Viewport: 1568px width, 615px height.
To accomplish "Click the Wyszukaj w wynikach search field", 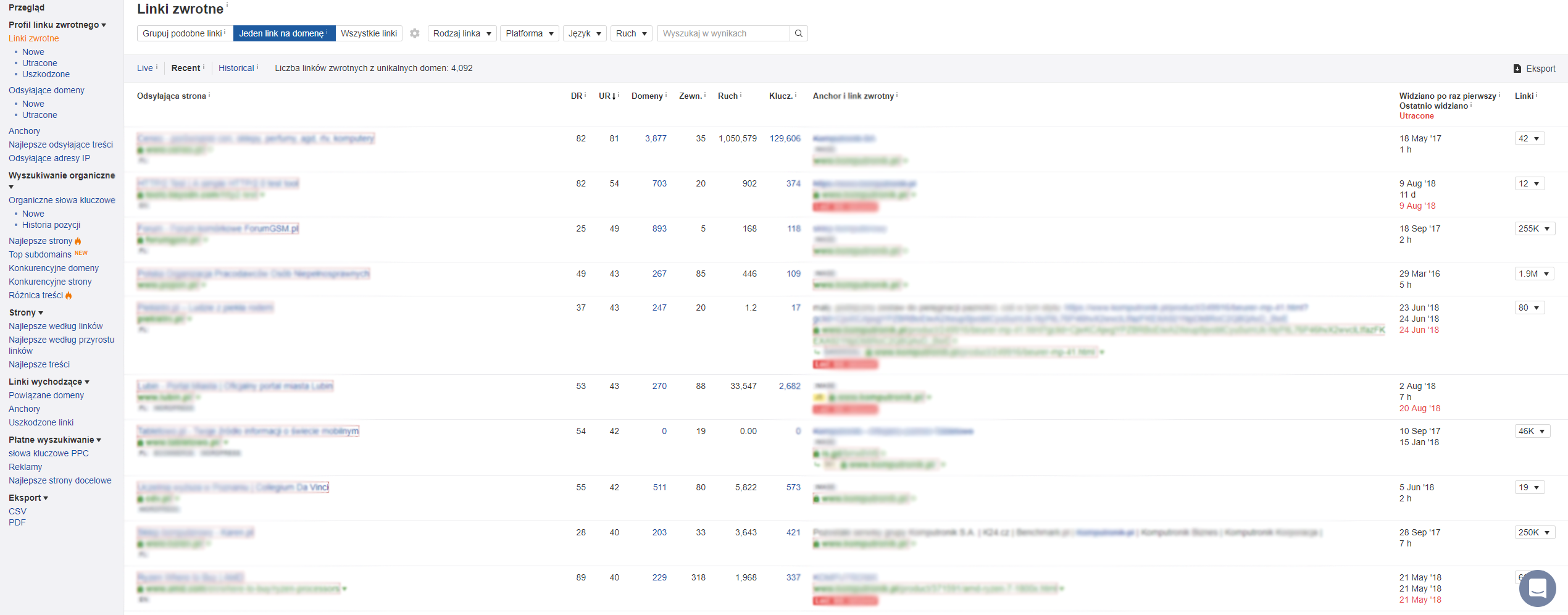I will tap(723, 33).
